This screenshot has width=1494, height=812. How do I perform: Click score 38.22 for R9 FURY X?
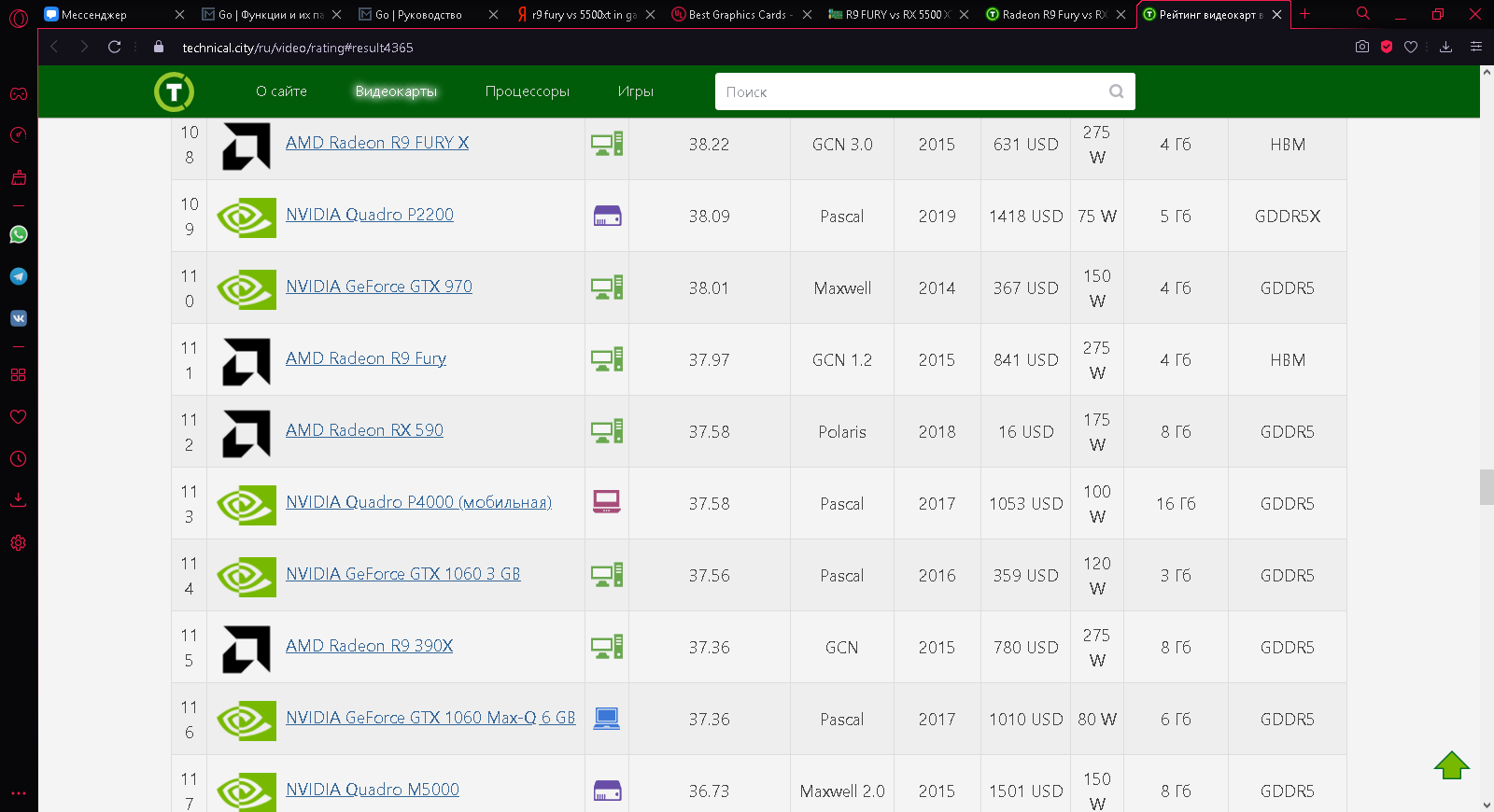(709, 145)
